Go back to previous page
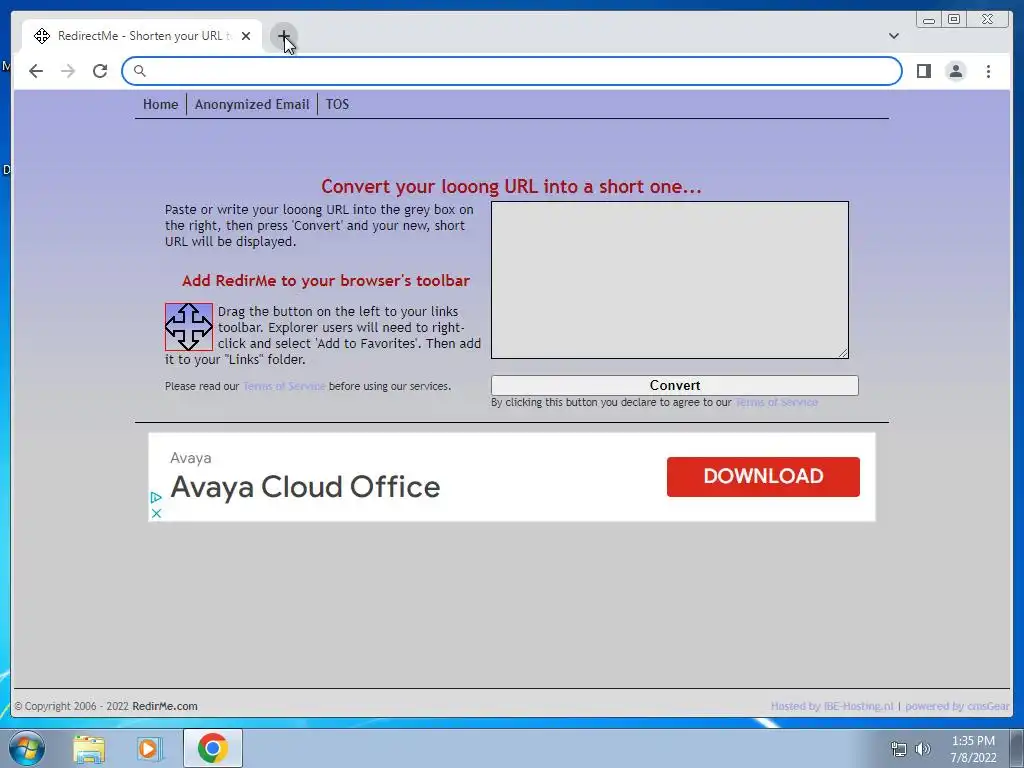1024x768 pixels. pyautogui.click(x=36, y=71)
